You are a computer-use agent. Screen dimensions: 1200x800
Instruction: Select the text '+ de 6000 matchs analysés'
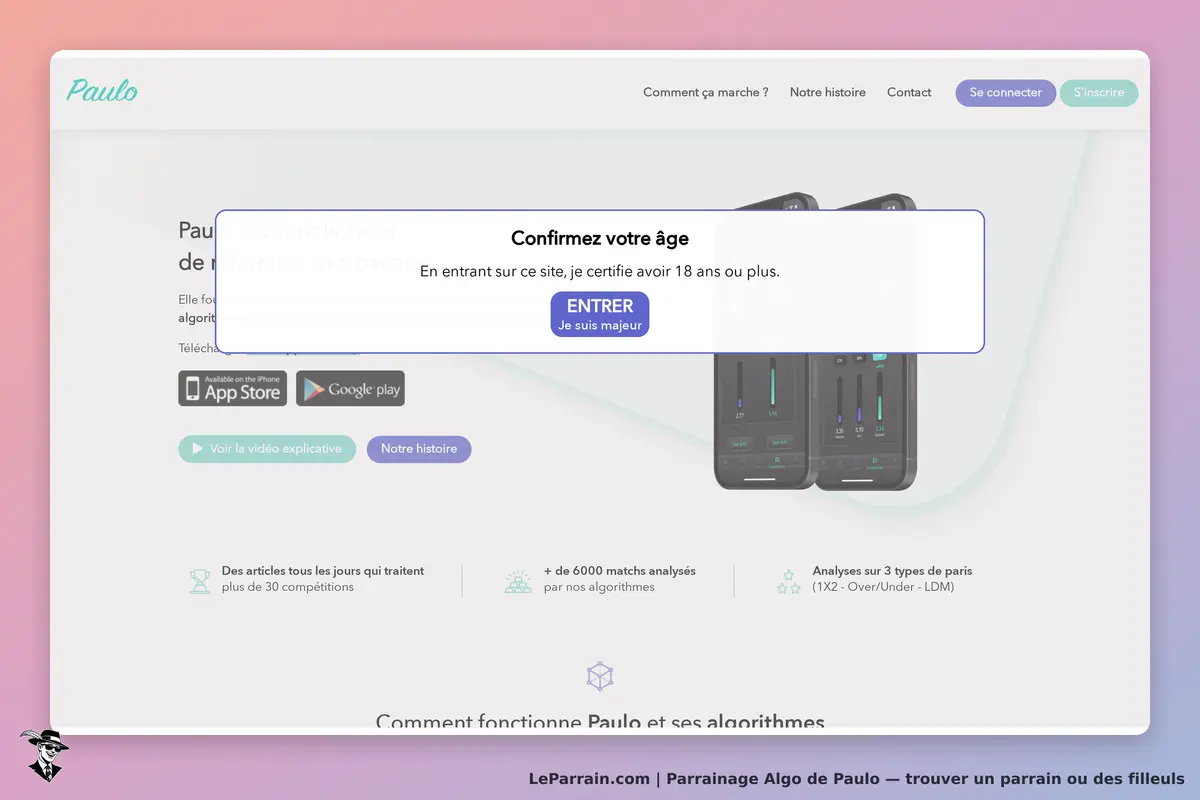[620, 571]
